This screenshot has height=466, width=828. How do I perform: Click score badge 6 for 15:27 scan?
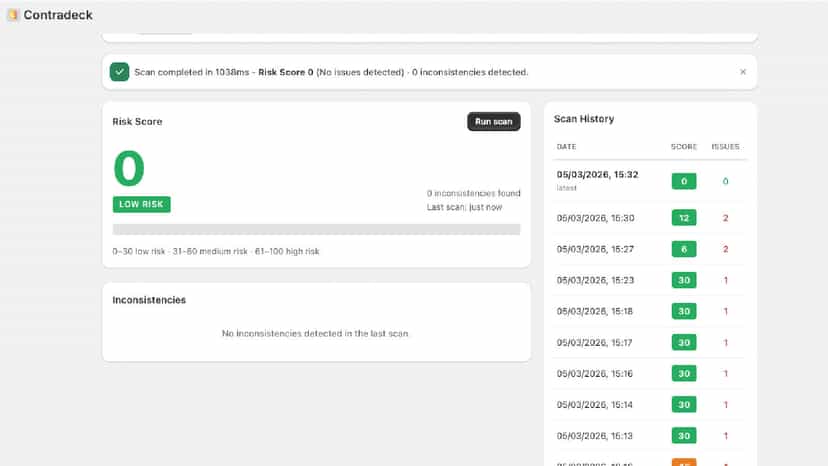[684, 249]
